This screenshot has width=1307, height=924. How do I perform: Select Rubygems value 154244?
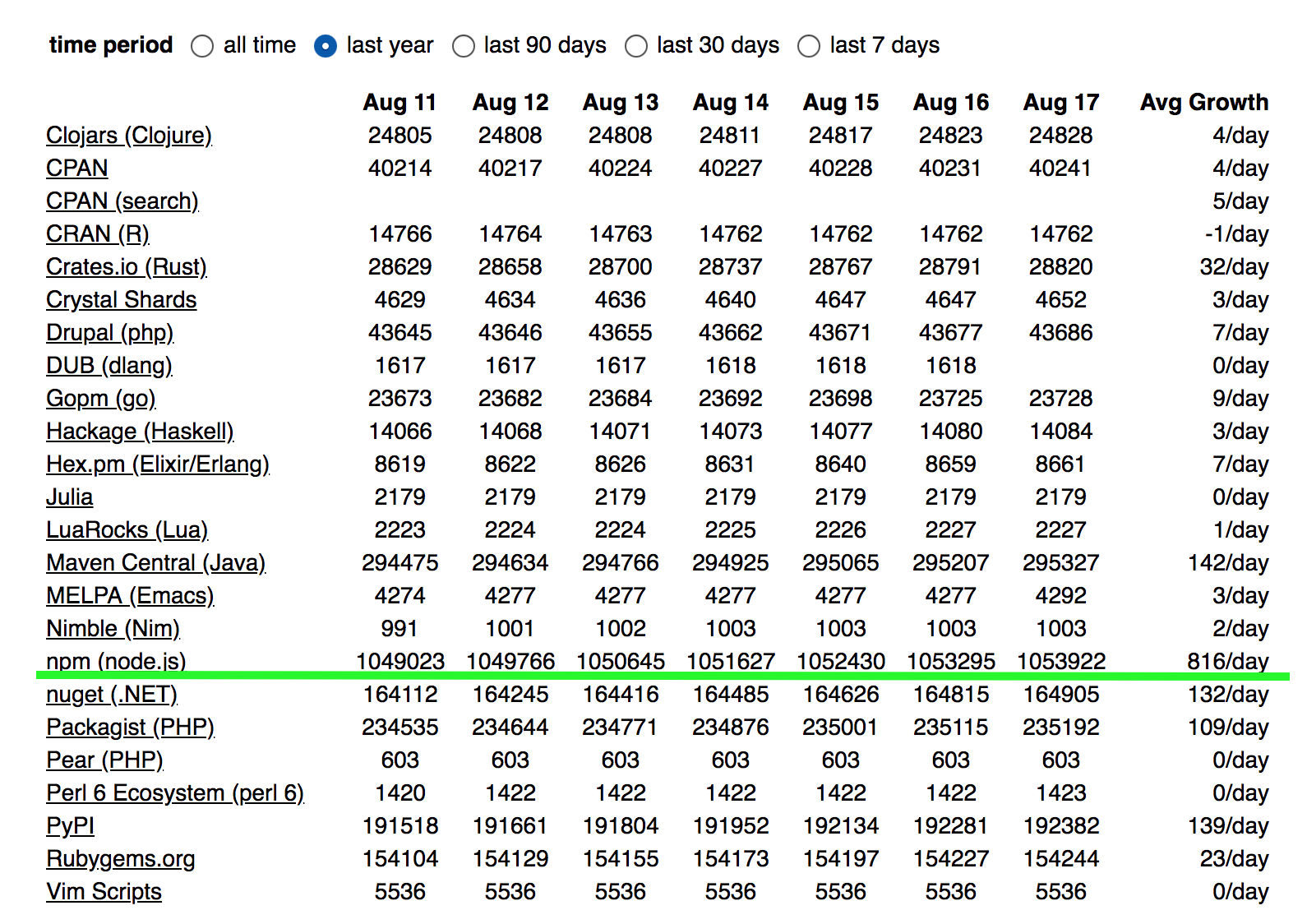click(1061, 859)
